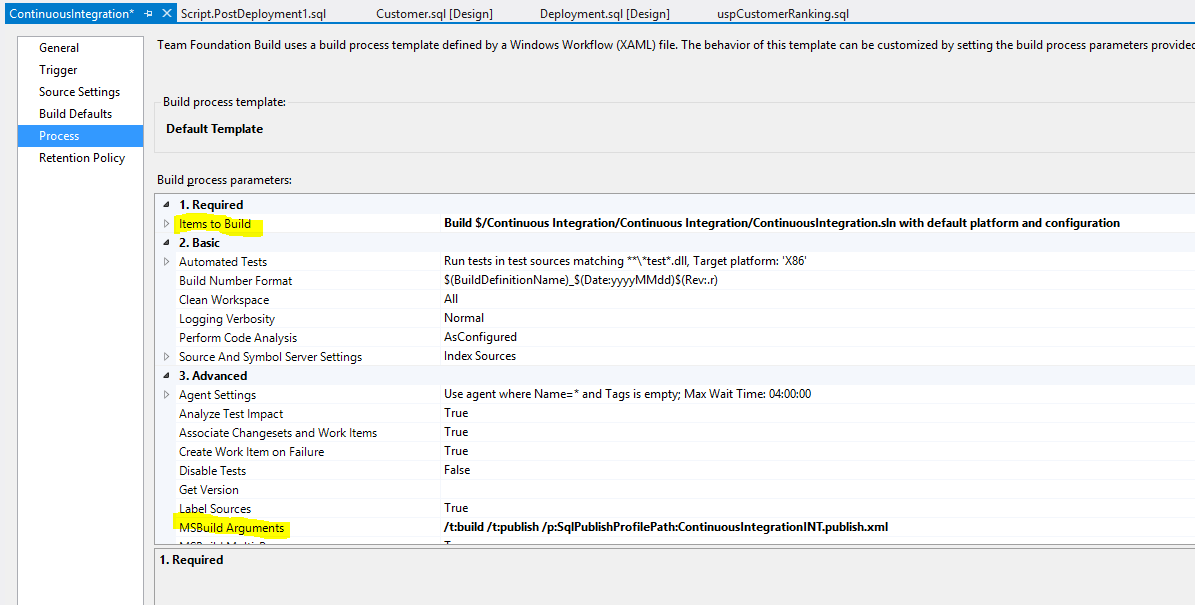Screen dimensions: 1195x605
Task: Open the Customer.sql [Design] tab
Action: pos(434,14)
